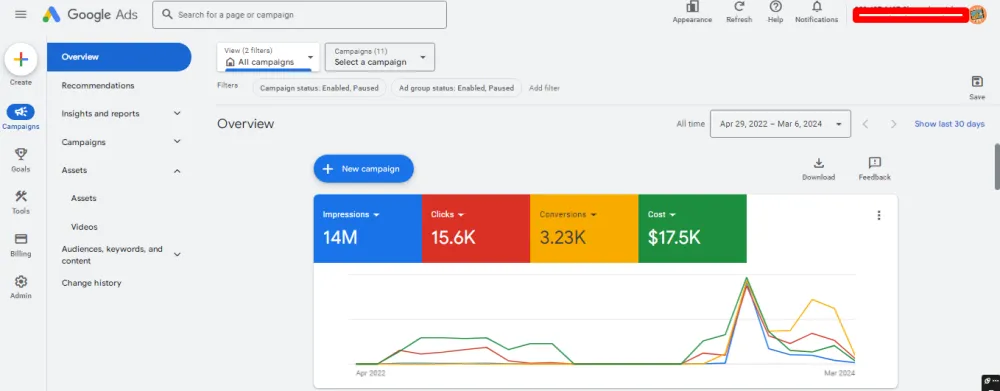Expand the Campaigns sidebar menu
The width and height of the screenshot is (1000, 391).
[177, 142]
